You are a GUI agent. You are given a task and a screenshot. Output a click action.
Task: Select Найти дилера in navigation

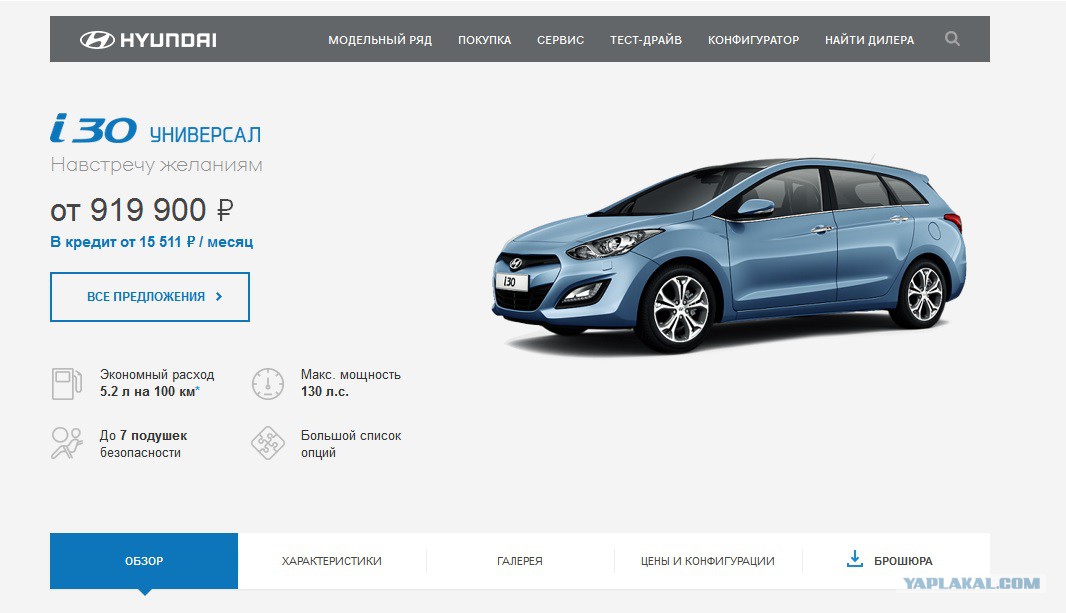point(870,40)
